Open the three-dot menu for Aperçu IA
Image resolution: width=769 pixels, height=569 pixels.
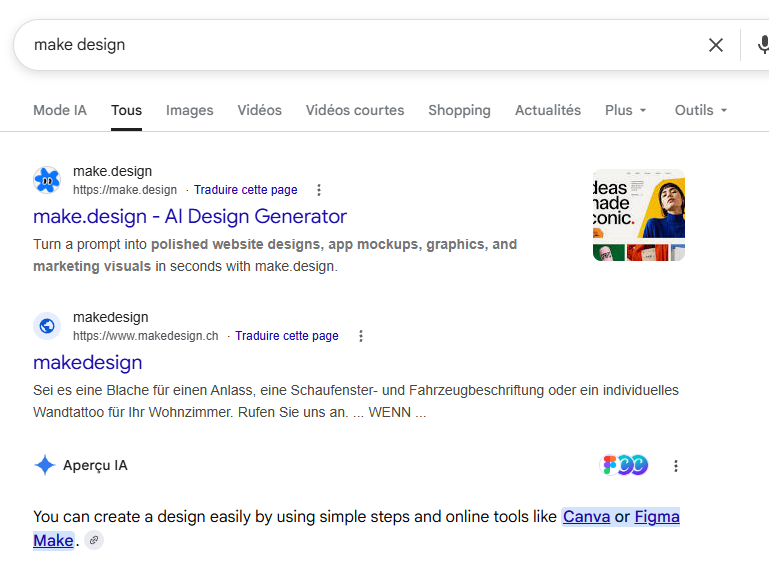tap(676, 466)
